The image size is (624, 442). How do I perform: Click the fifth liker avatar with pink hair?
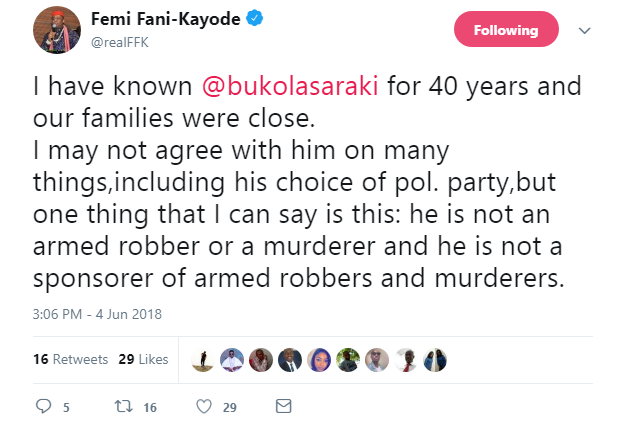(x=319, y=360)
